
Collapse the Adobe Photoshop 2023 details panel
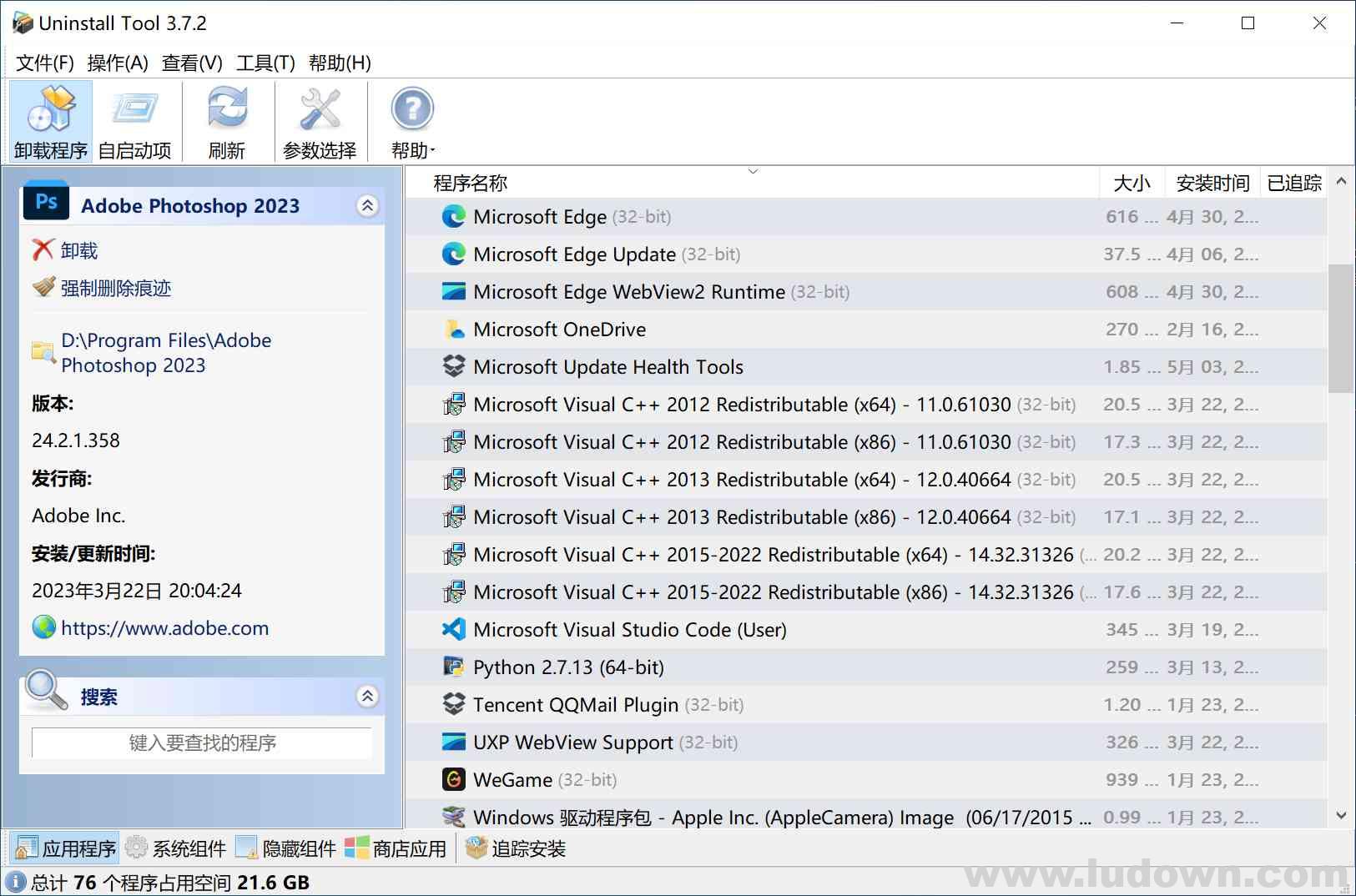click(368, 206)
